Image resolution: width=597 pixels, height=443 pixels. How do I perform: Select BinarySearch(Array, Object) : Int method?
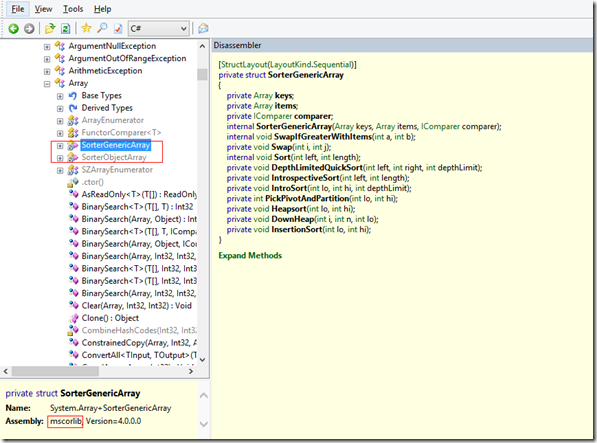click(139, 219)
